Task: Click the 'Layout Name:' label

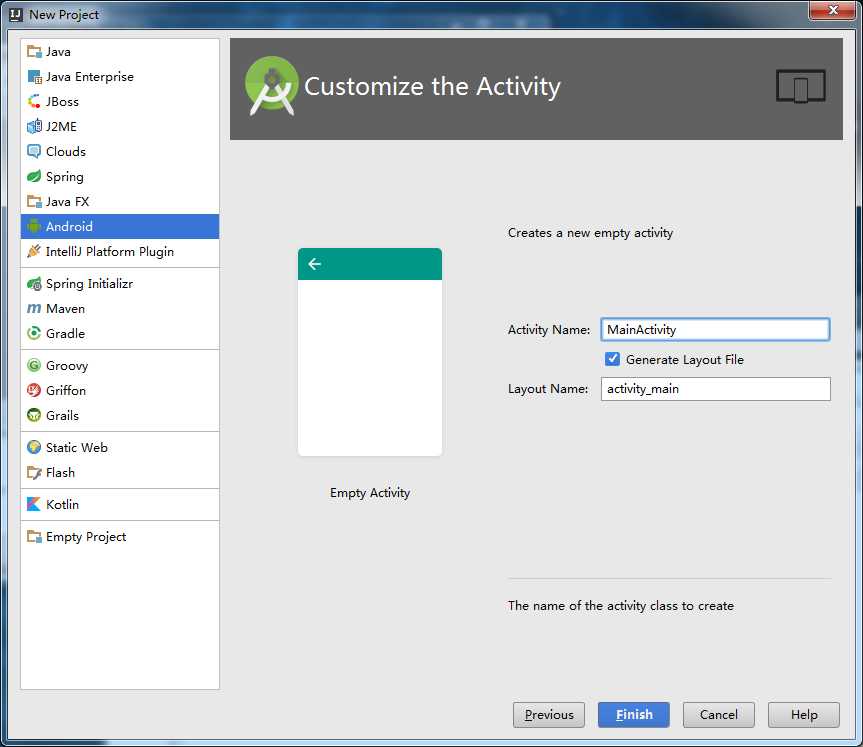Action: pyautogui.click(x=548, y=389)
